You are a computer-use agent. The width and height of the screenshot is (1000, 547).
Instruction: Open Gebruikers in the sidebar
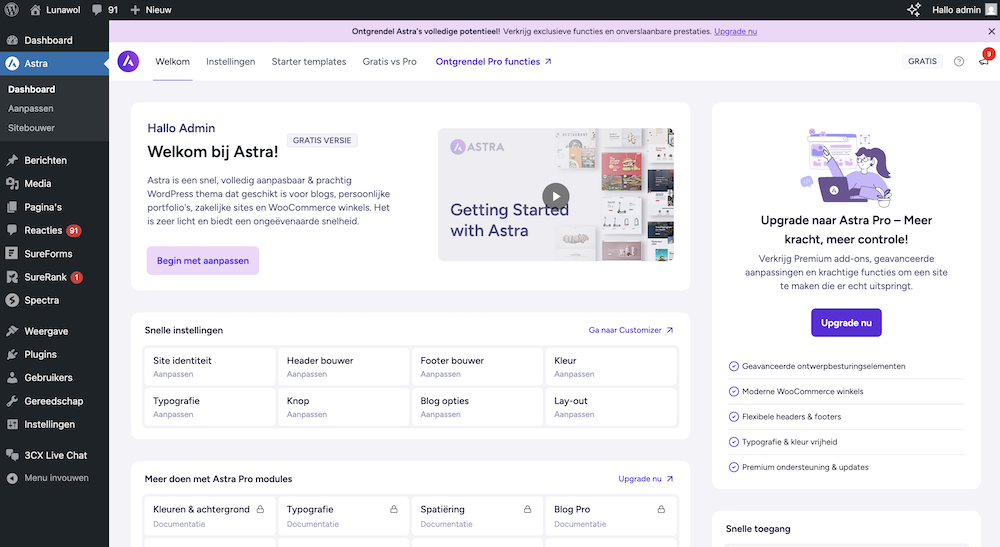54,377
